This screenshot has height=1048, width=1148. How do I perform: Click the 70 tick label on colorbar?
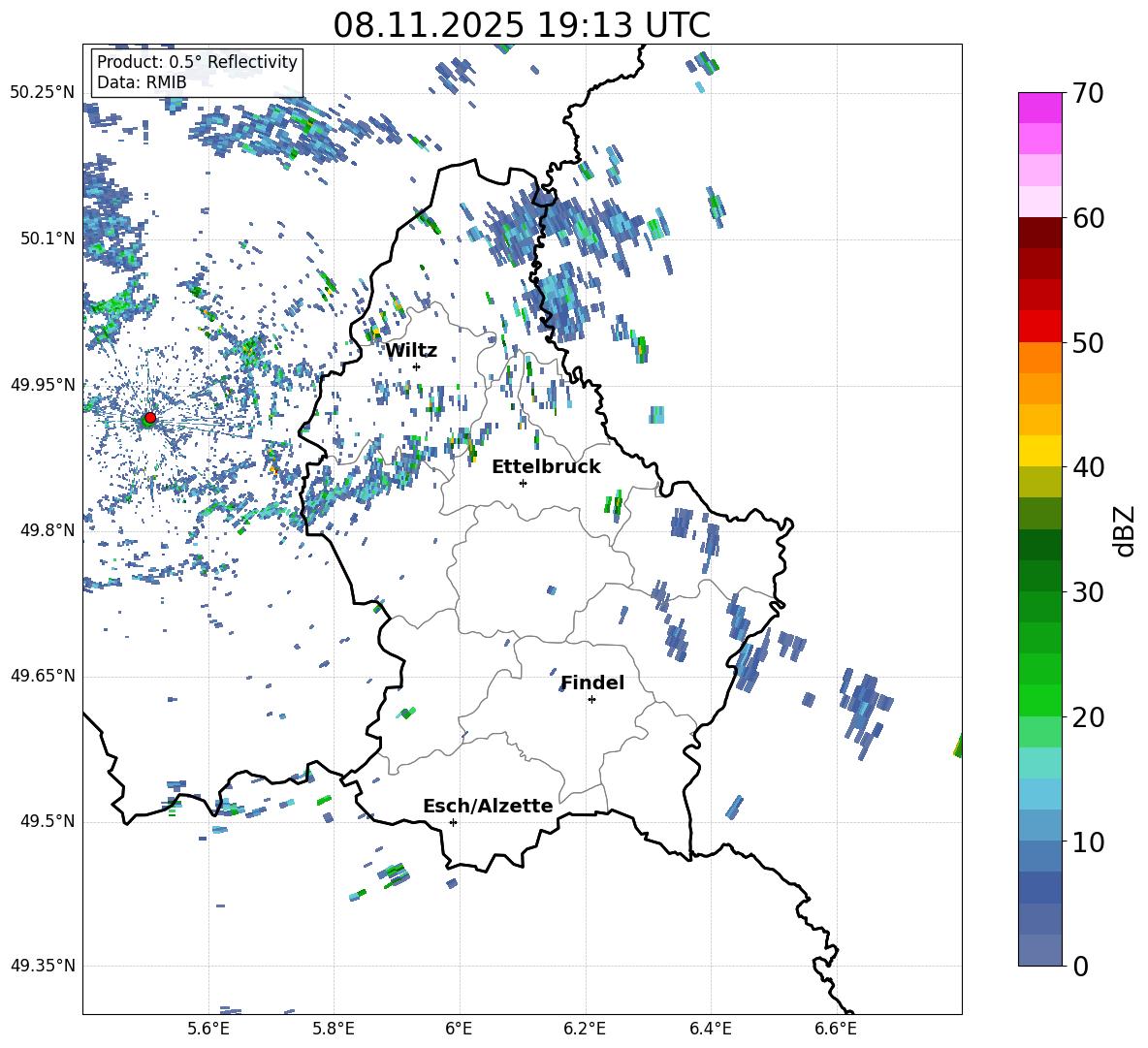(1090, 93)
